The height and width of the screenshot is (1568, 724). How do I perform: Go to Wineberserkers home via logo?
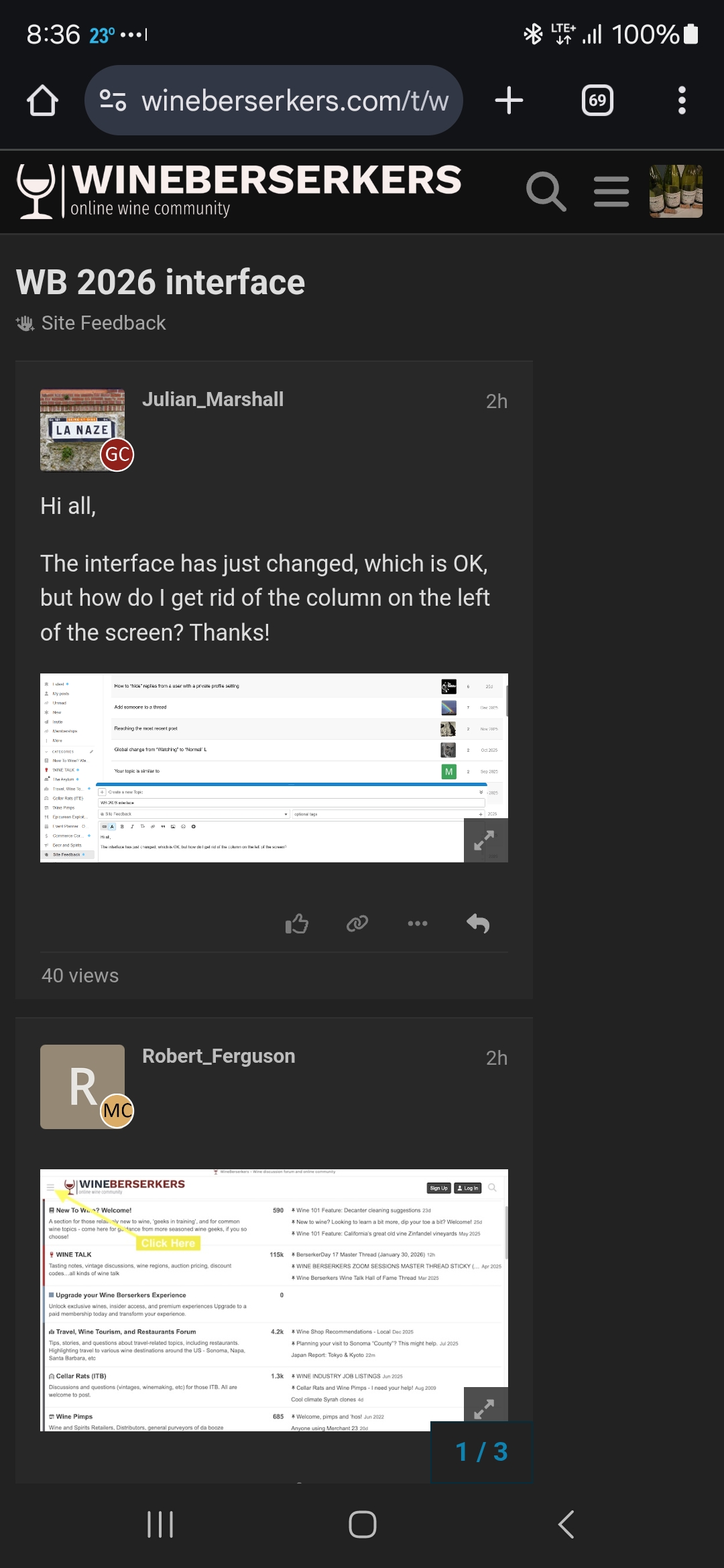click(238, 191)
